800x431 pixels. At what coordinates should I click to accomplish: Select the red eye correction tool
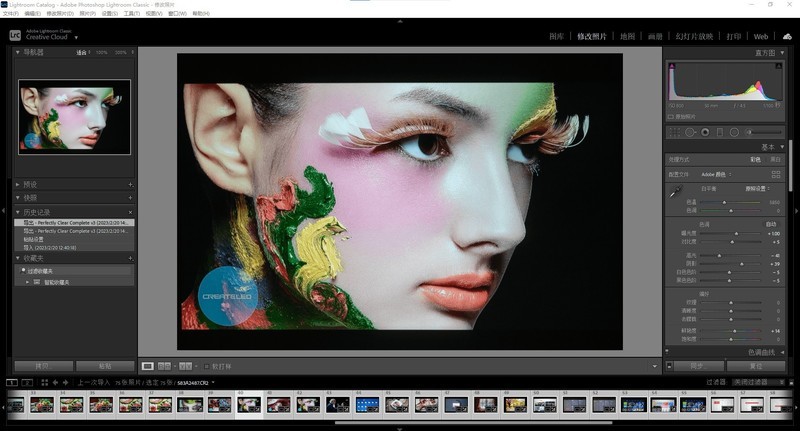(704, 131)
